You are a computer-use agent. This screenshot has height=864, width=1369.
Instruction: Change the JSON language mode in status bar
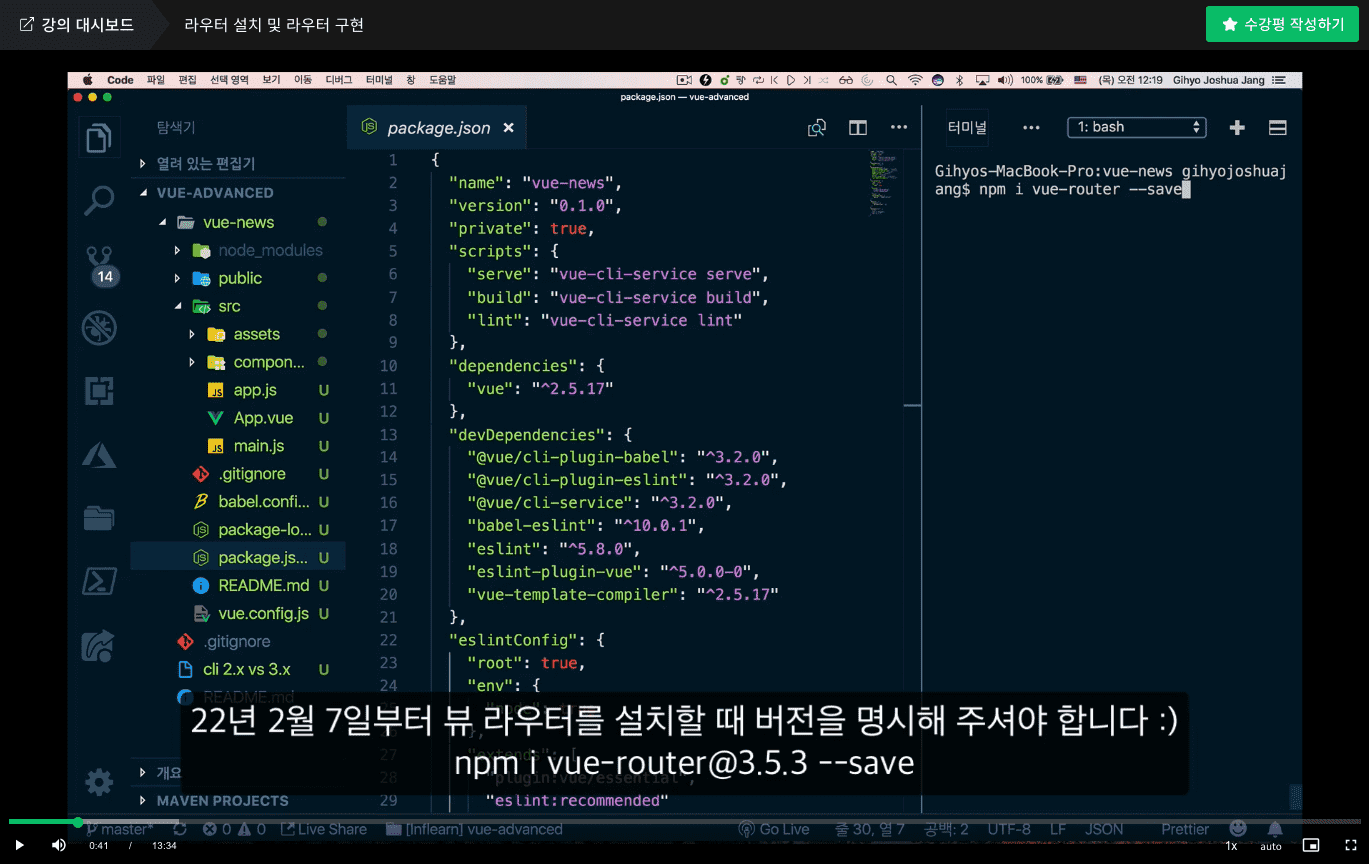coord(1104,829)
